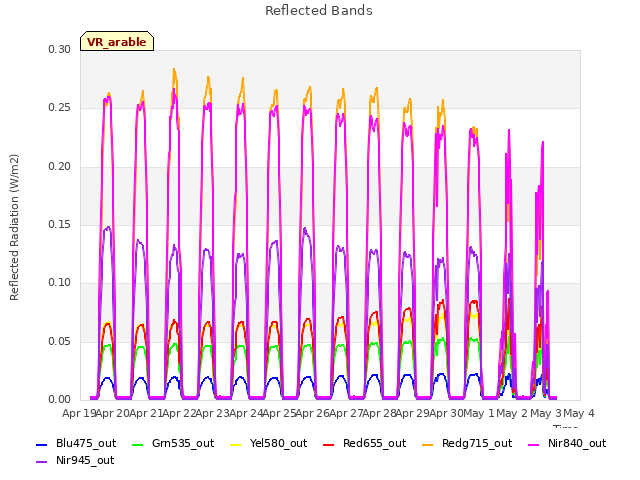The image size is (640, 480).
Task: Click the May 2 x-axis date label
Action: pyautogui.click(x=512, y=413)
